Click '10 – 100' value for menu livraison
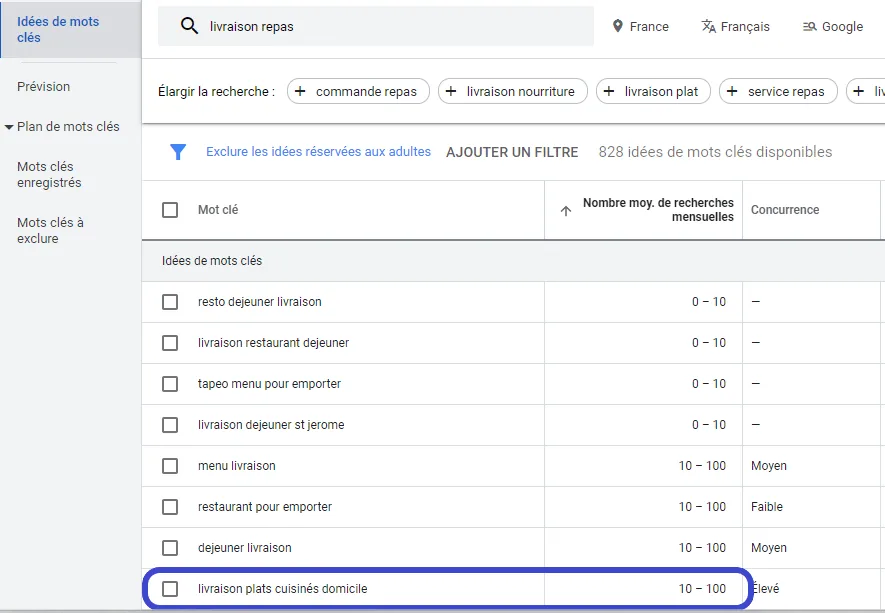The image size is (885, 613). (702, 466)
